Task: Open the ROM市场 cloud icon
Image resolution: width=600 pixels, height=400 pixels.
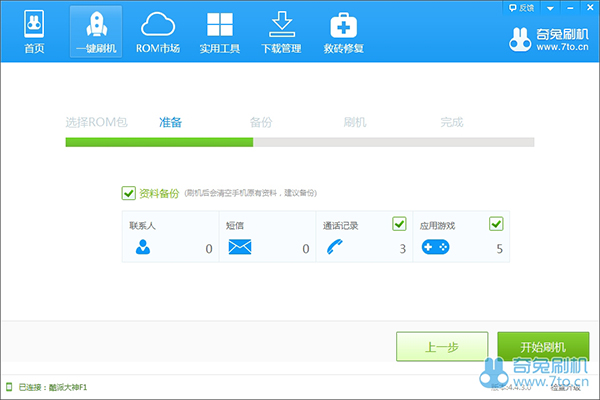Action: pyautogui.click(x=158, y=24)
